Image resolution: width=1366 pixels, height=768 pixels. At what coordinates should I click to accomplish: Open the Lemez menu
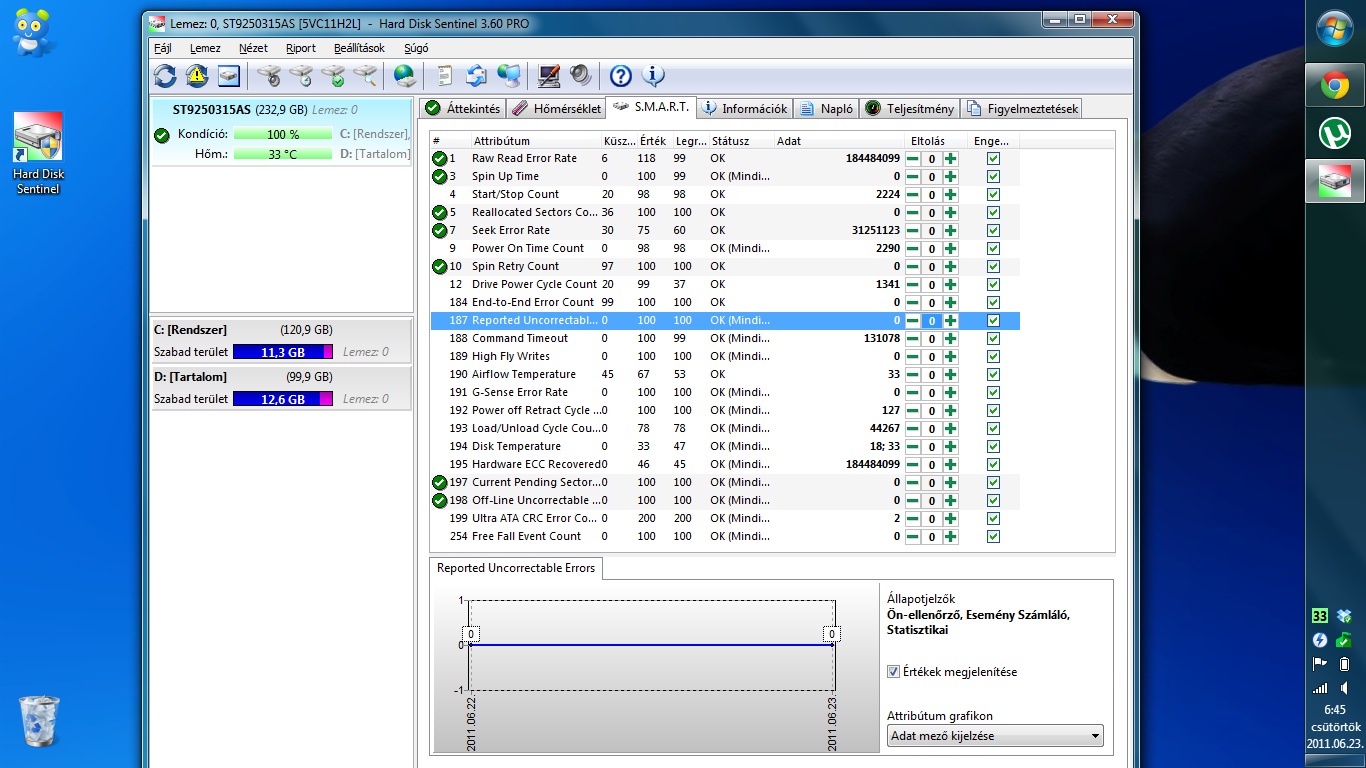click(x=205, y=48)
